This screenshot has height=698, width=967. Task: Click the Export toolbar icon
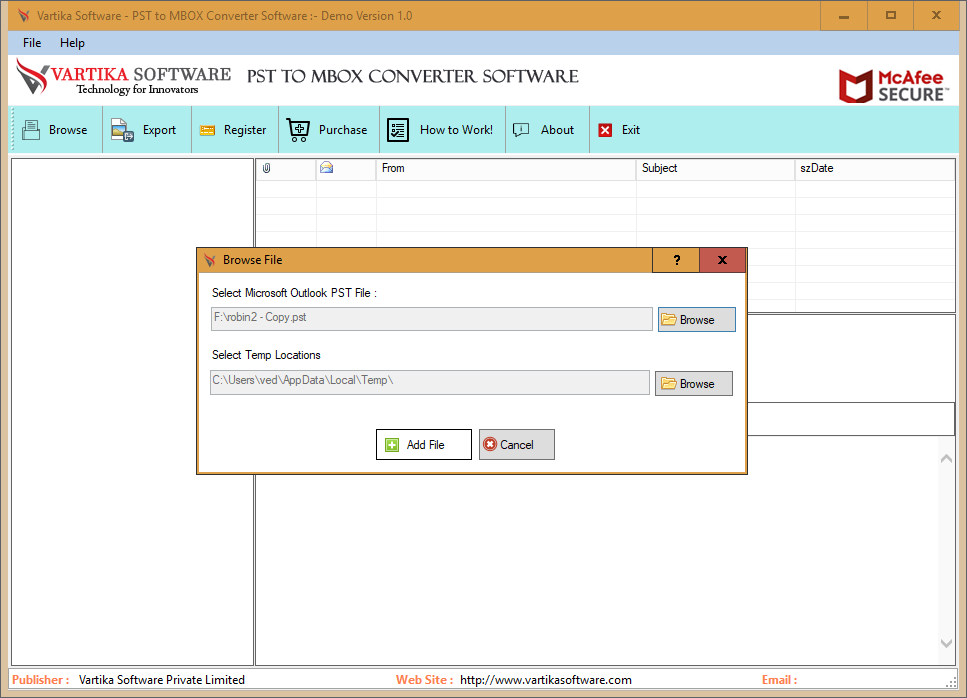pos(122,130)
